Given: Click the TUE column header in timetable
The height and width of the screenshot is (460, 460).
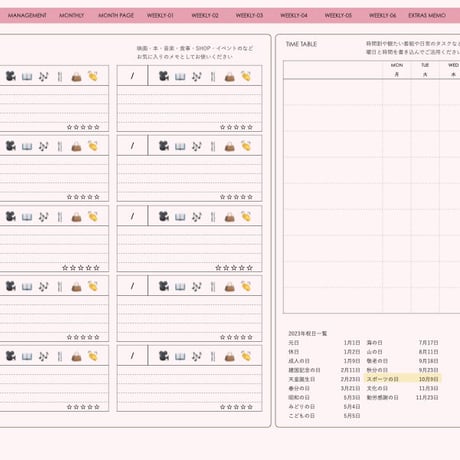Looking at the screenshot, I should coord(425,70).
